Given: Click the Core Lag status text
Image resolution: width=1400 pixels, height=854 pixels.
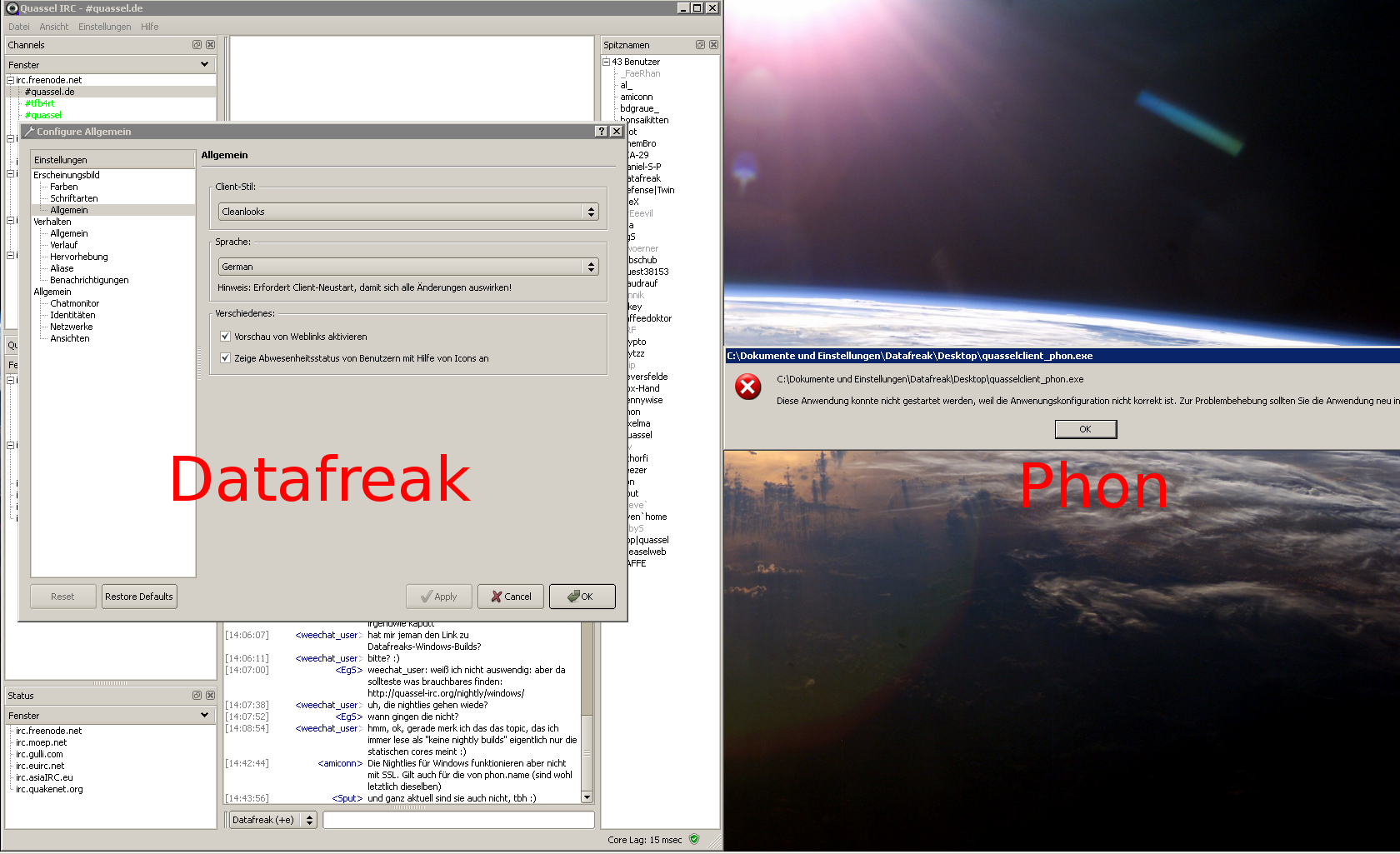Looking at the screenshot, I should pos(645,840).
